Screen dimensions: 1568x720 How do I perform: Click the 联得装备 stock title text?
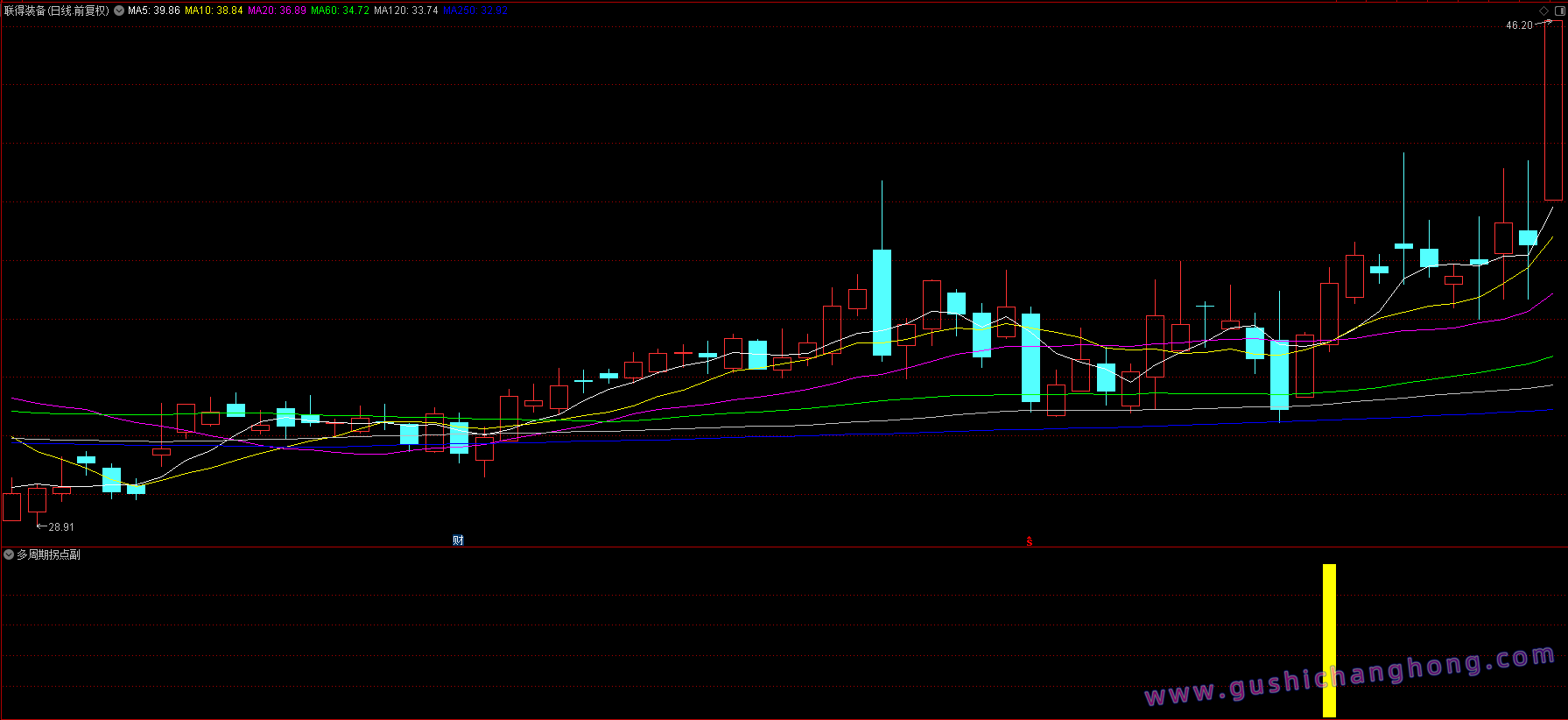coord(25,11)
